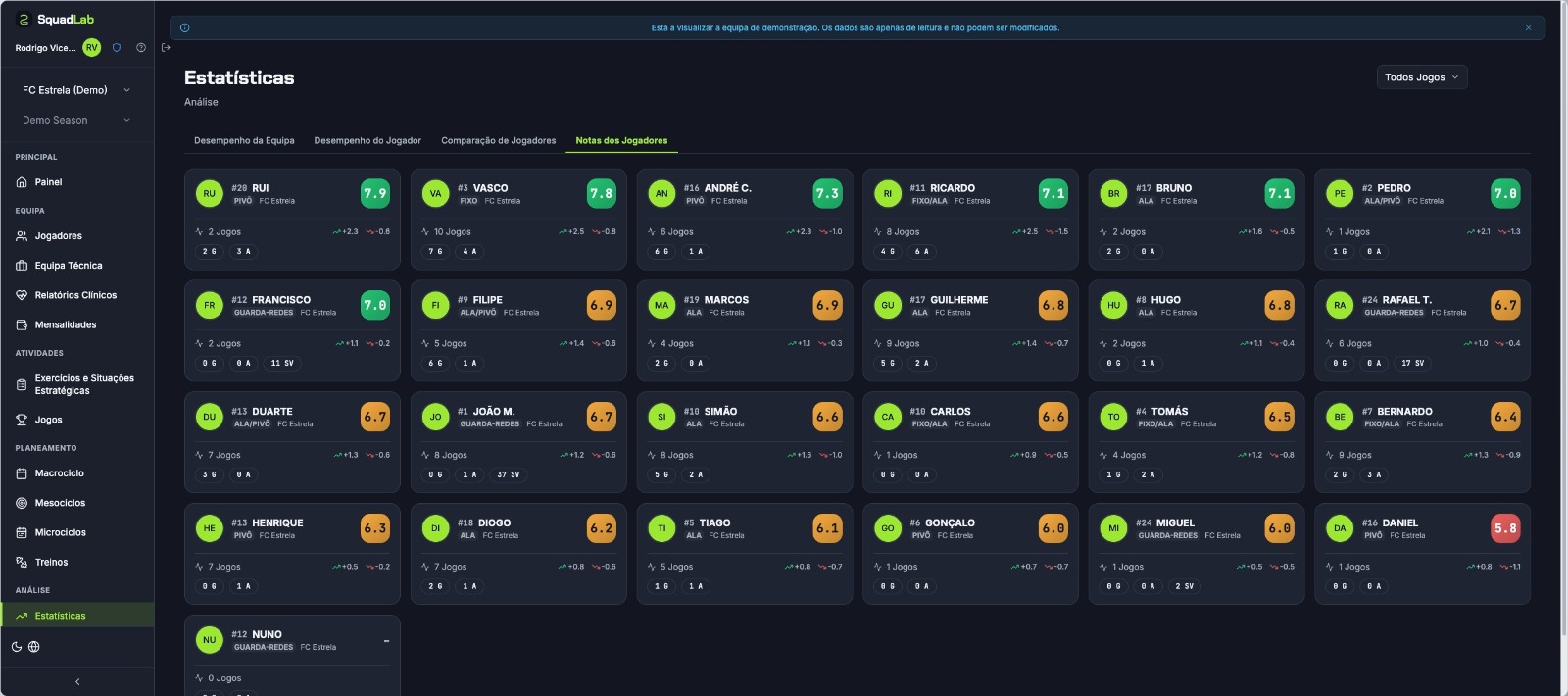Click the Macrociclo calendar icon
Screen dimensions: 1568x696
coord(22,473)
